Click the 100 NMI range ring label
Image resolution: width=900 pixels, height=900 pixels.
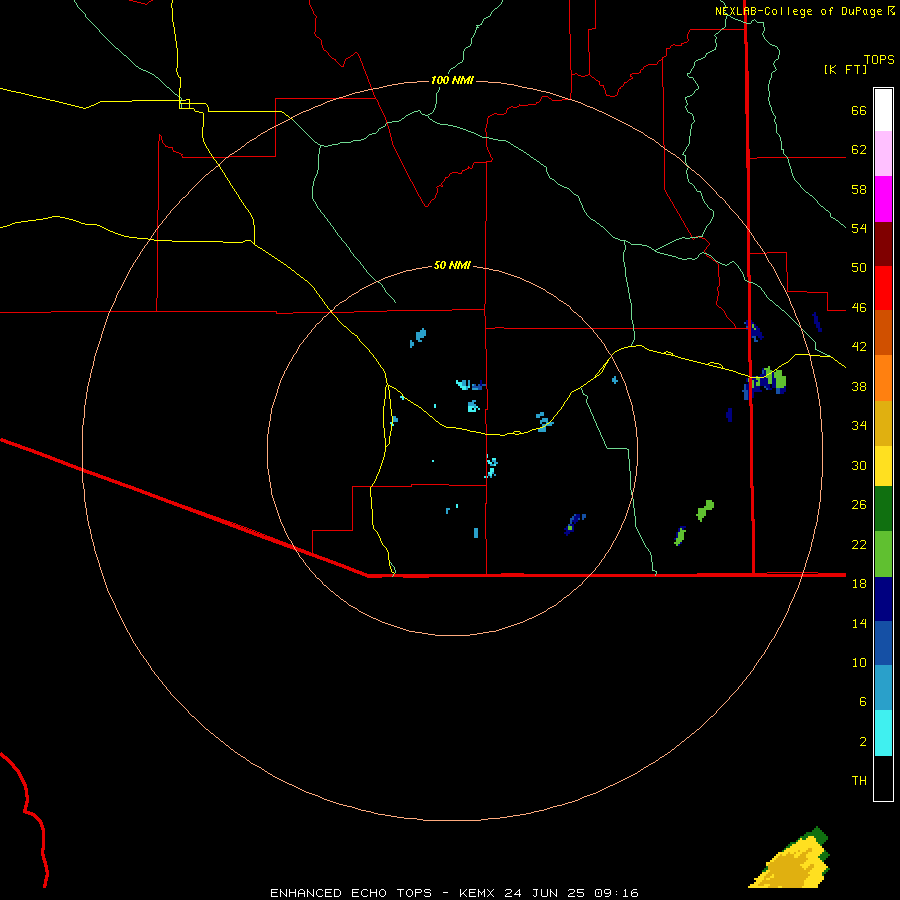click(452, 80)
